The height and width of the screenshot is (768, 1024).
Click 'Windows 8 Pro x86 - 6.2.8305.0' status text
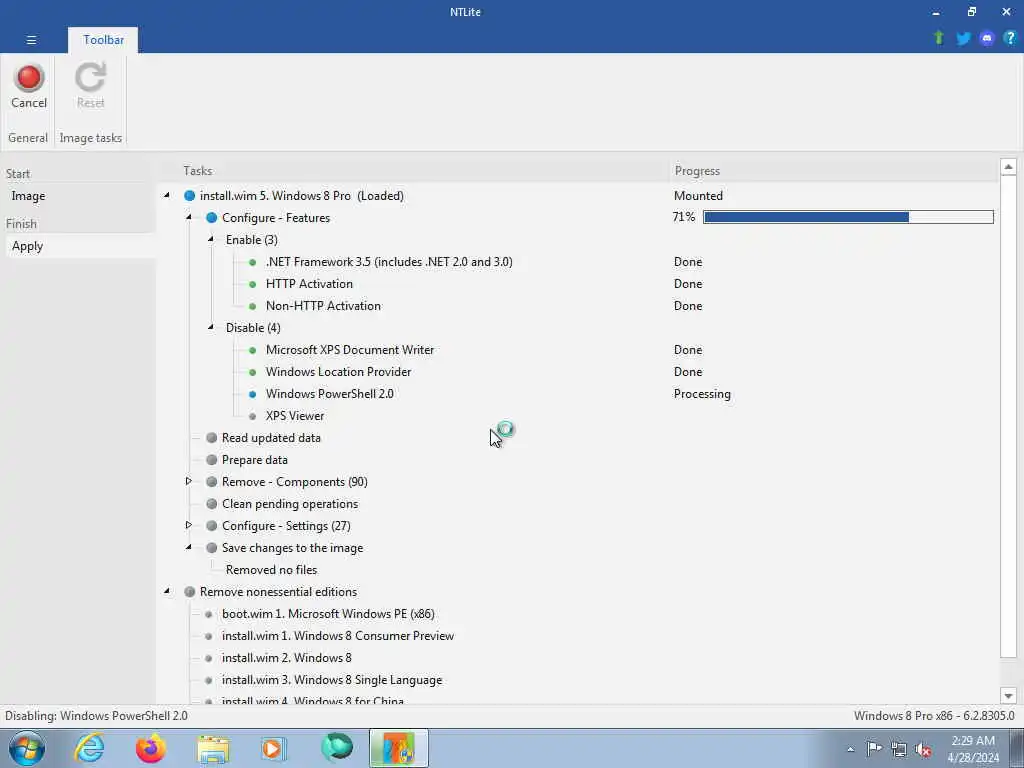click(934, 716)
